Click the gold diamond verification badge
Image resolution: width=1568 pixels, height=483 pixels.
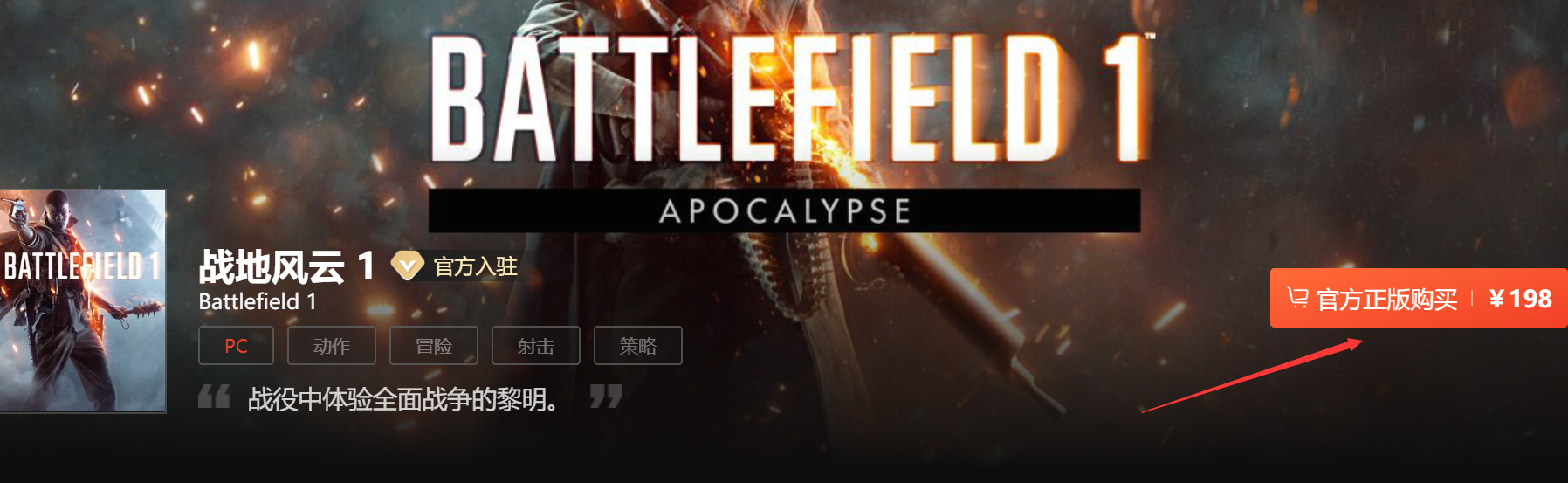(x=407, y=266)
